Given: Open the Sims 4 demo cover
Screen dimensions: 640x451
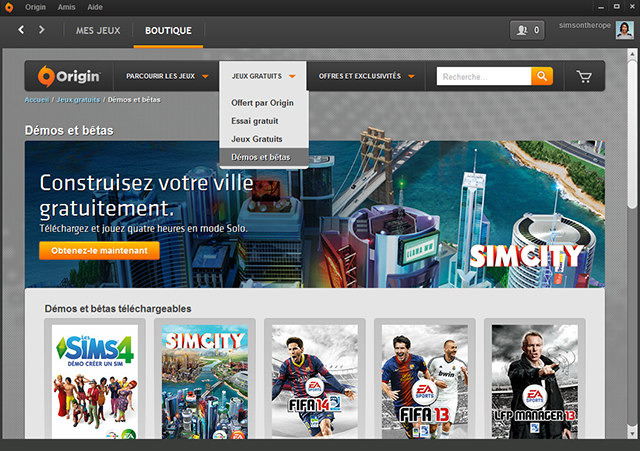Looking at the screenshot, I should pyautogui.click(x=95, y=382).
